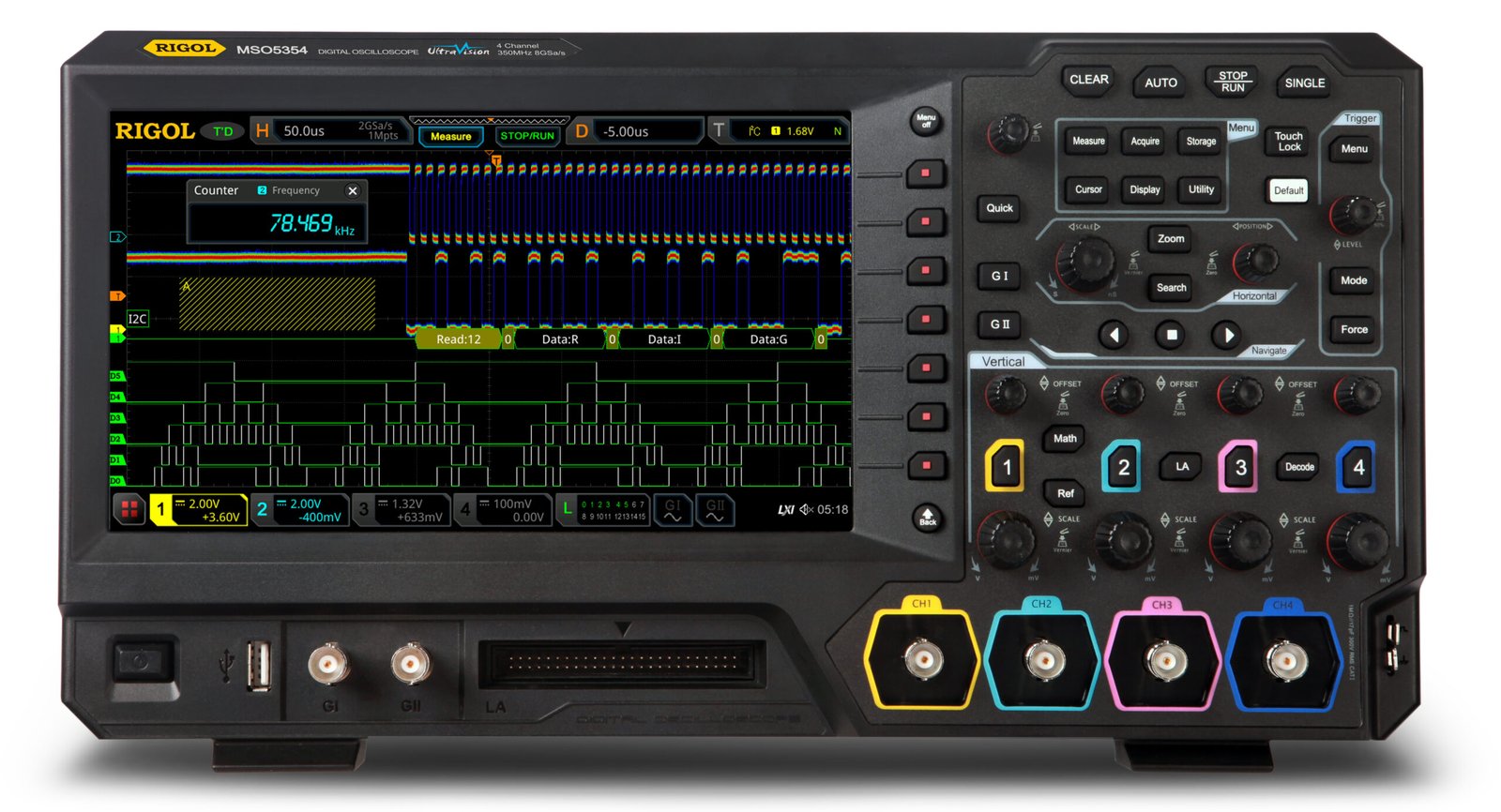Viewport: 1501px width, 812px height.
Task: Tap the channel 2 2.00V status label
Action: pyautogui.click(x=299, y=510)
